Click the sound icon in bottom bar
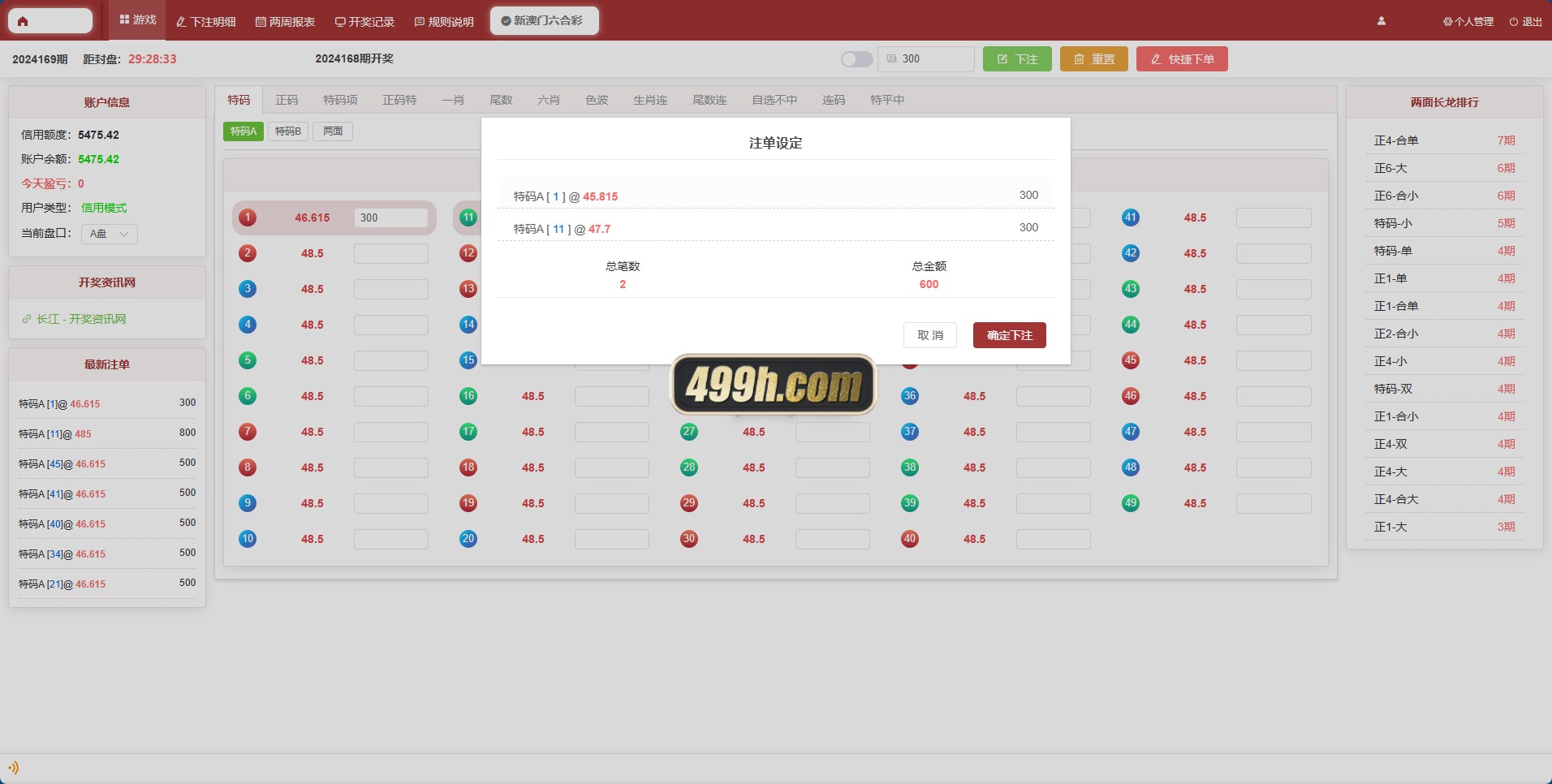This screenshot has height=784, width=1552. [x=13, y=768]
